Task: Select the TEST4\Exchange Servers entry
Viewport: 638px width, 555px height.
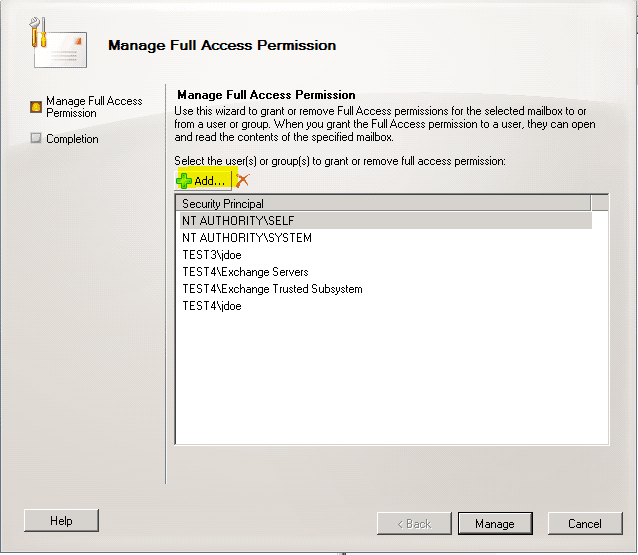Action: (245, 272)
